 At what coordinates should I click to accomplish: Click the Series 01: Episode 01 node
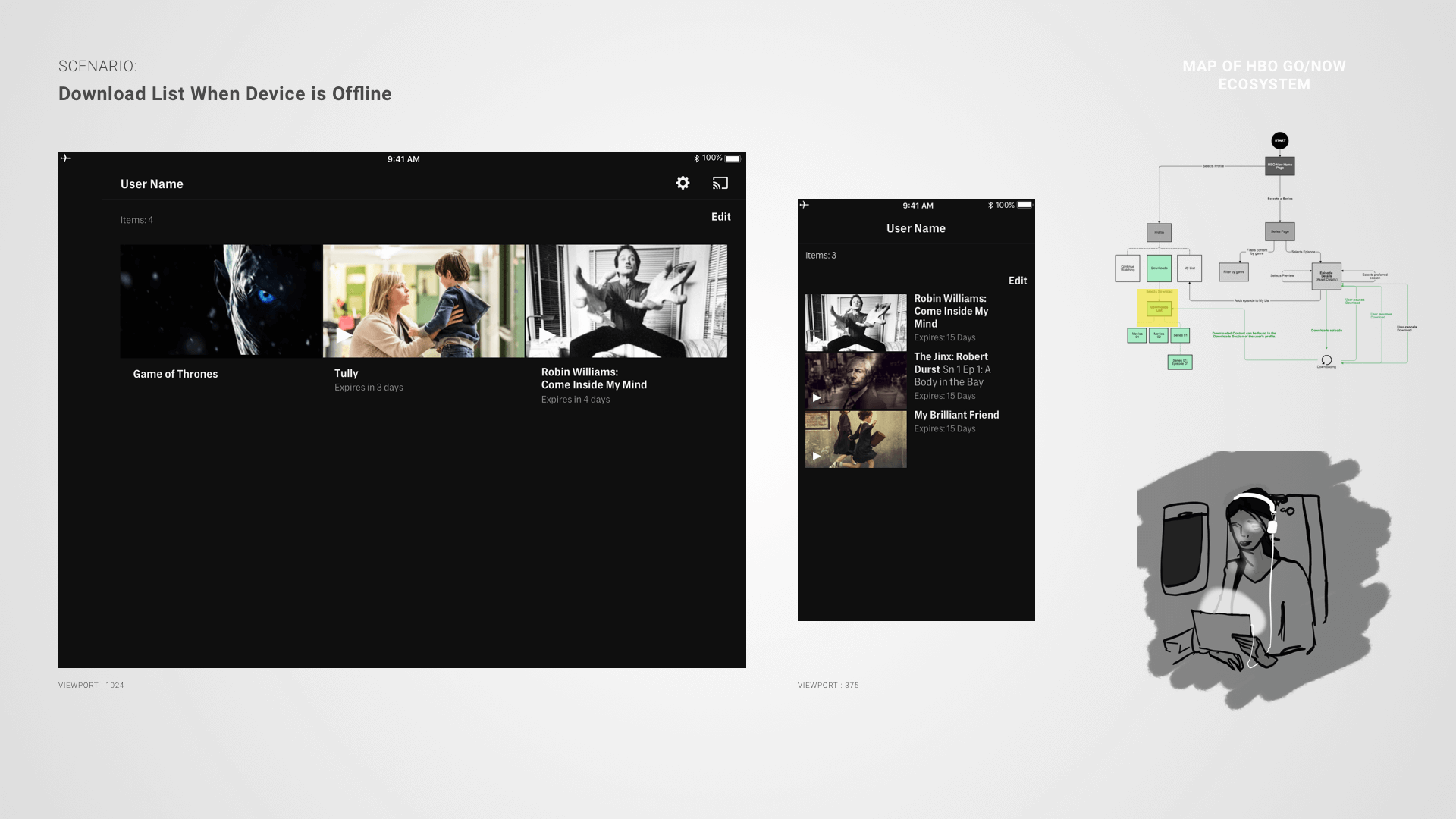pos(1180,362)
